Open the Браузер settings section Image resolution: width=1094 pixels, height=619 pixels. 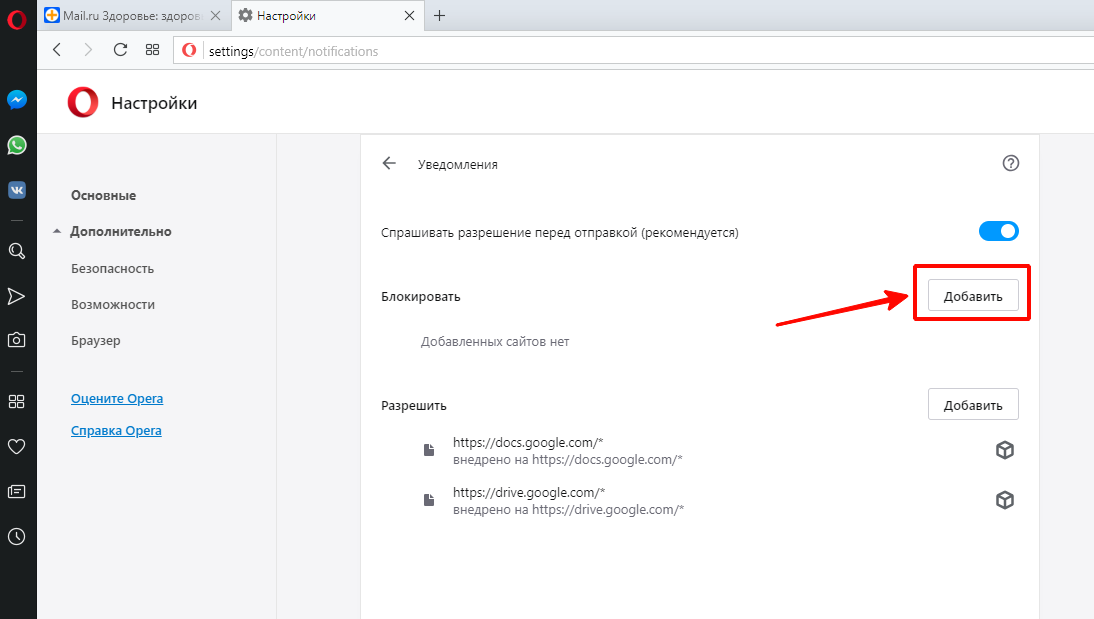(96, 341)
